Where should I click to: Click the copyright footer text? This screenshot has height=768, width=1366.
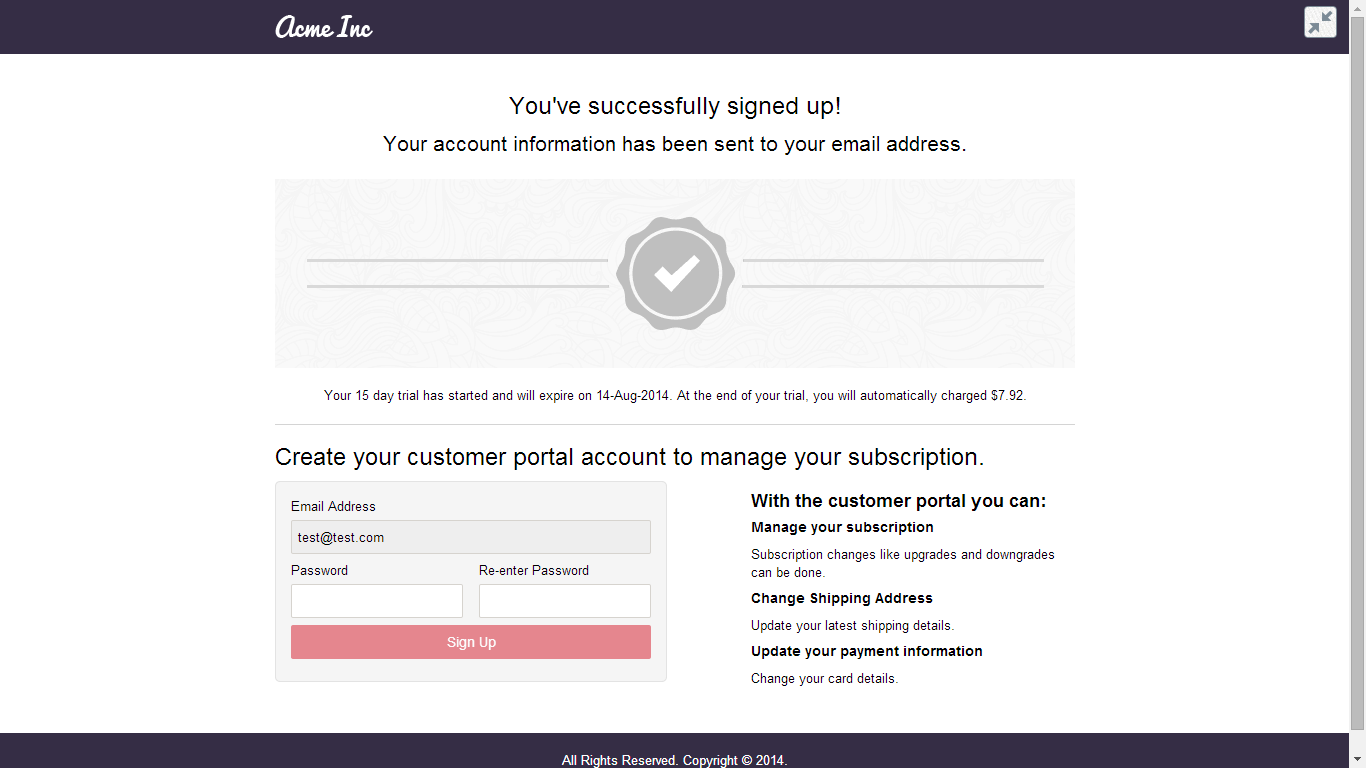[675, 760]
